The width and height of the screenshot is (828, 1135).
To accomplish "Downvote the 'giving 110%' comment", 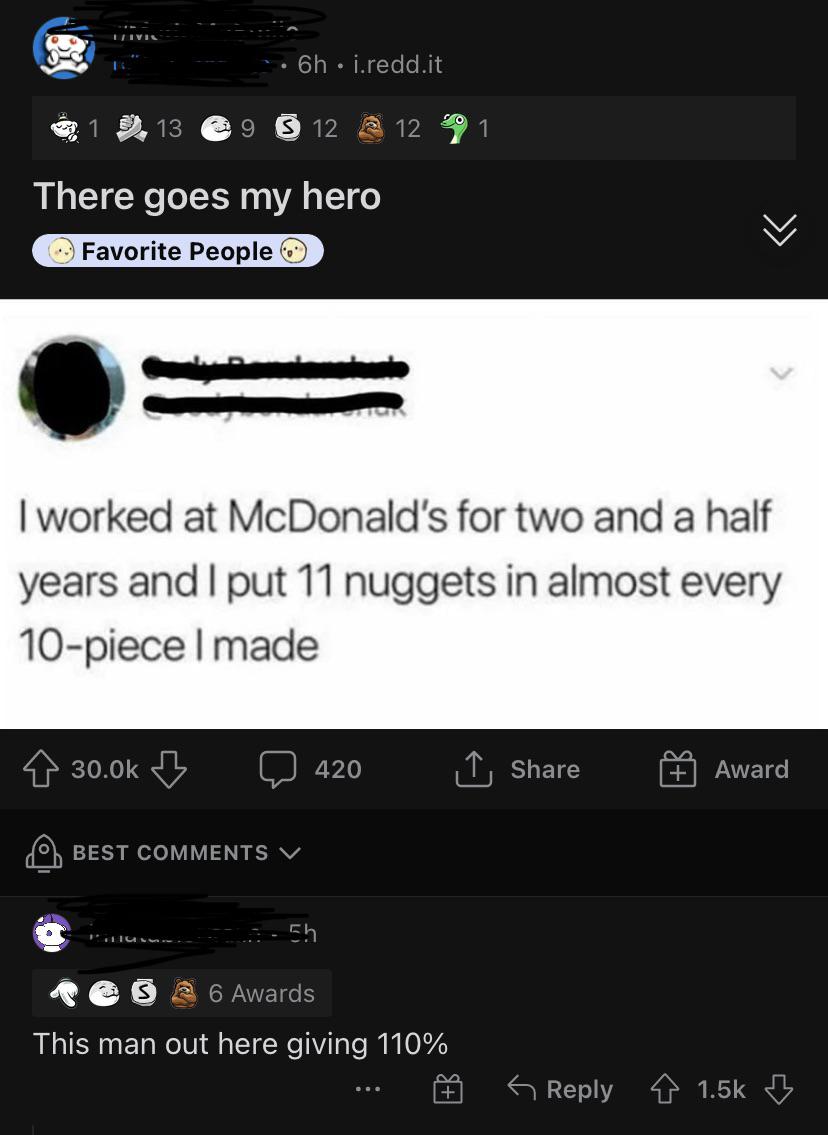I will click(779, 1089).
